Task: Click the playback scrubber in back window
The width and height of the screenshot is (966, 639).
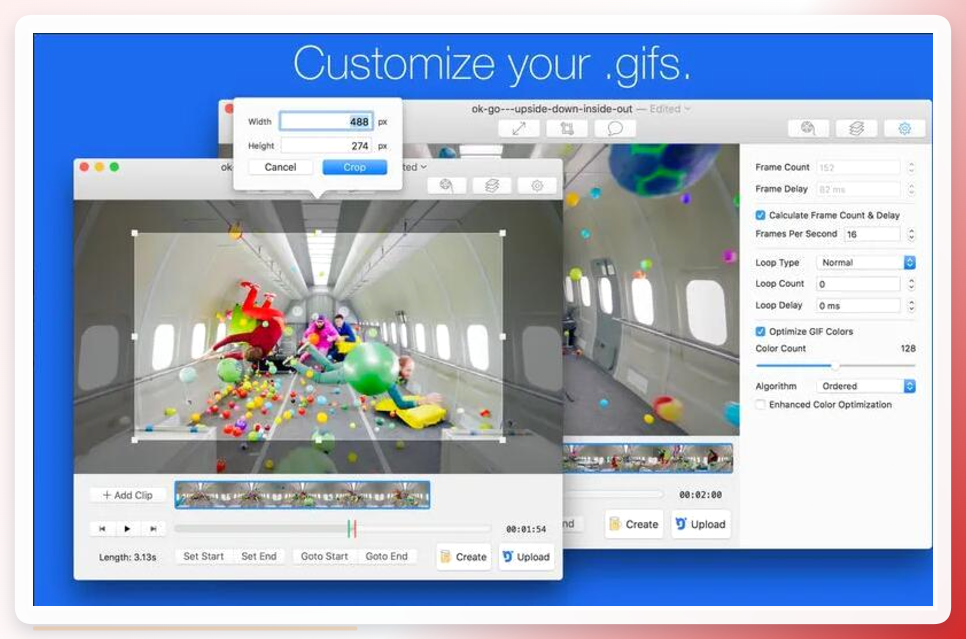Action: (613, 494)
